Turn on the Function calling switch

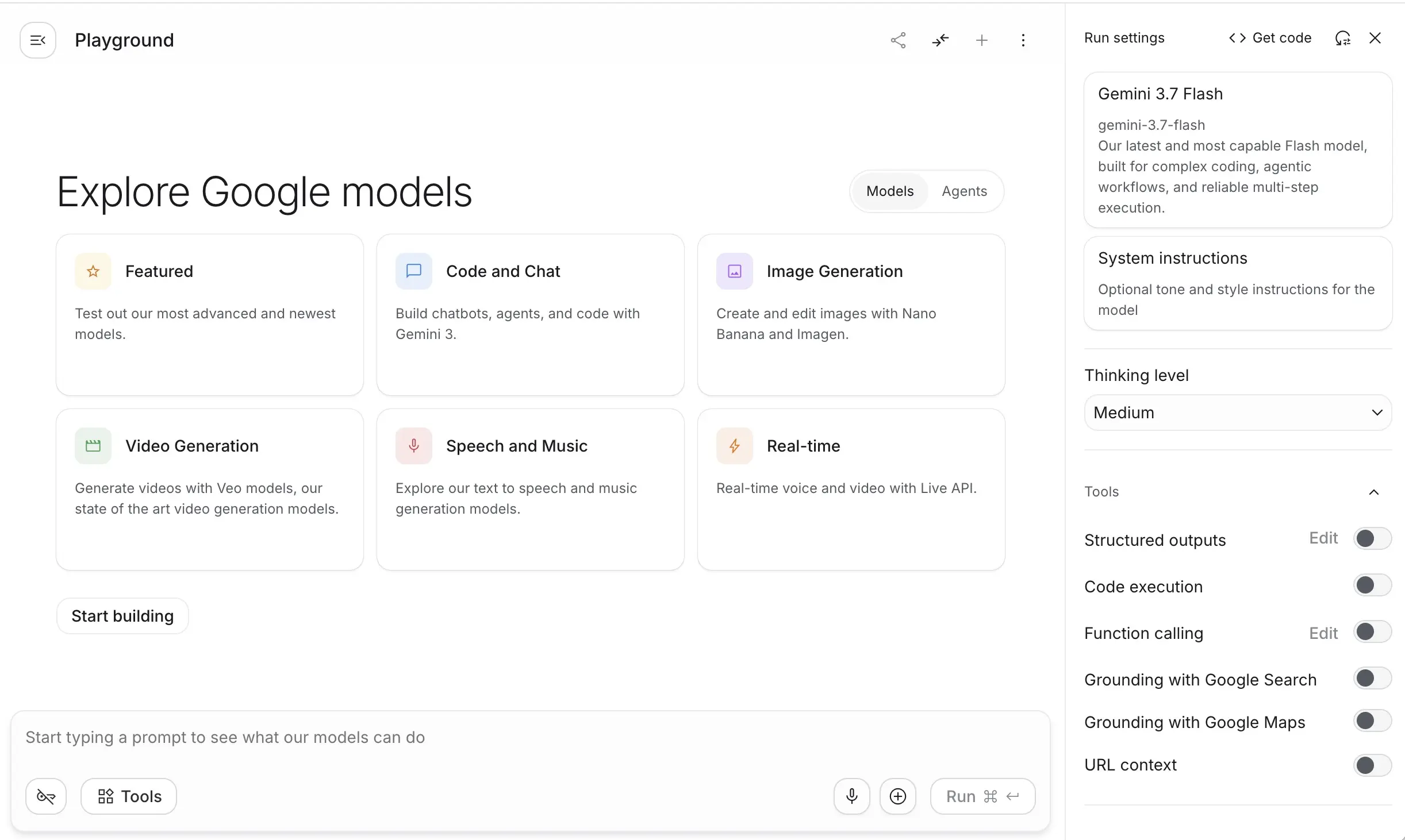pos(1373,632)
